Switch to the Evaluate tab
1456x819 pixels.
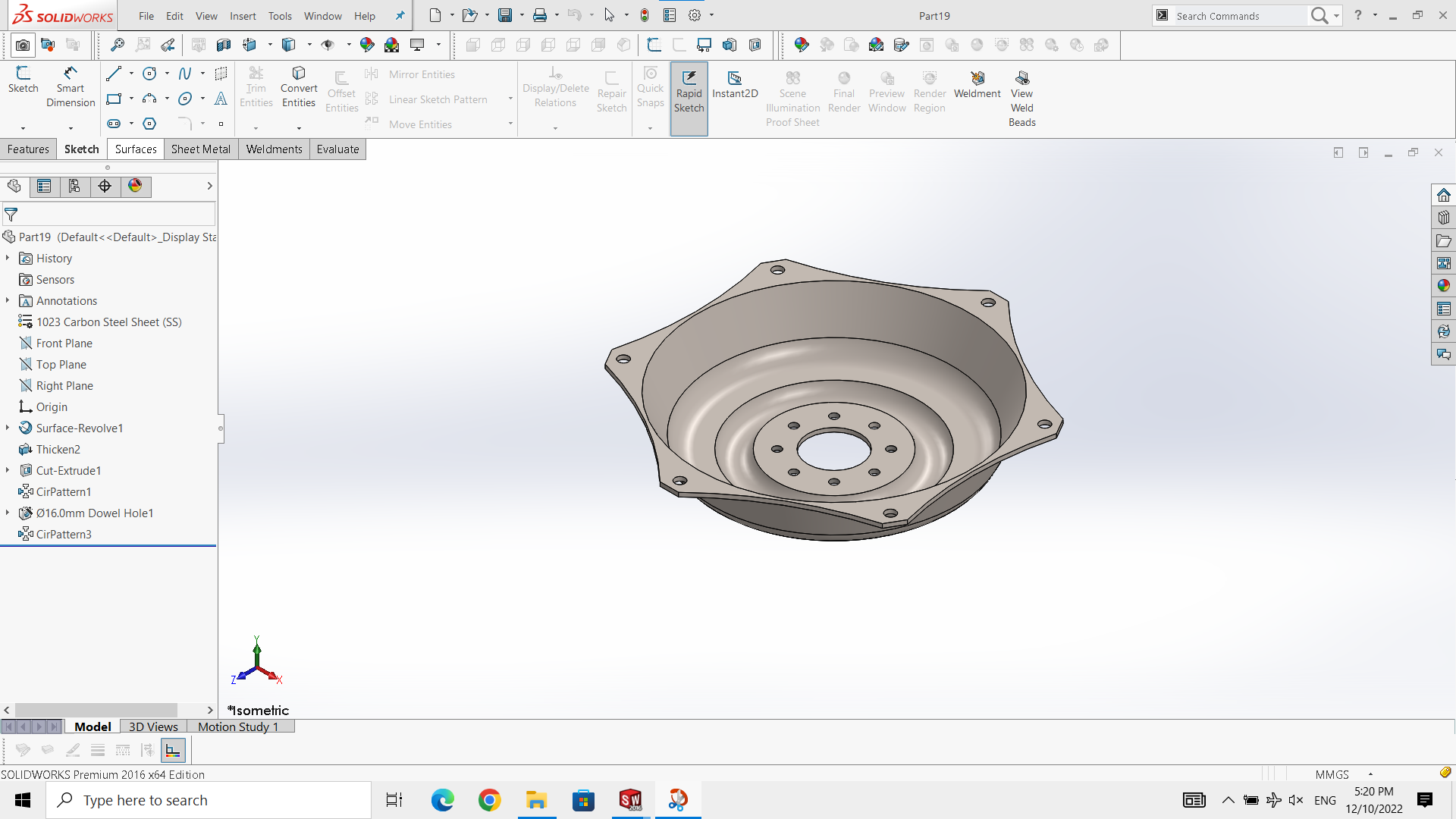coord(338,149)
